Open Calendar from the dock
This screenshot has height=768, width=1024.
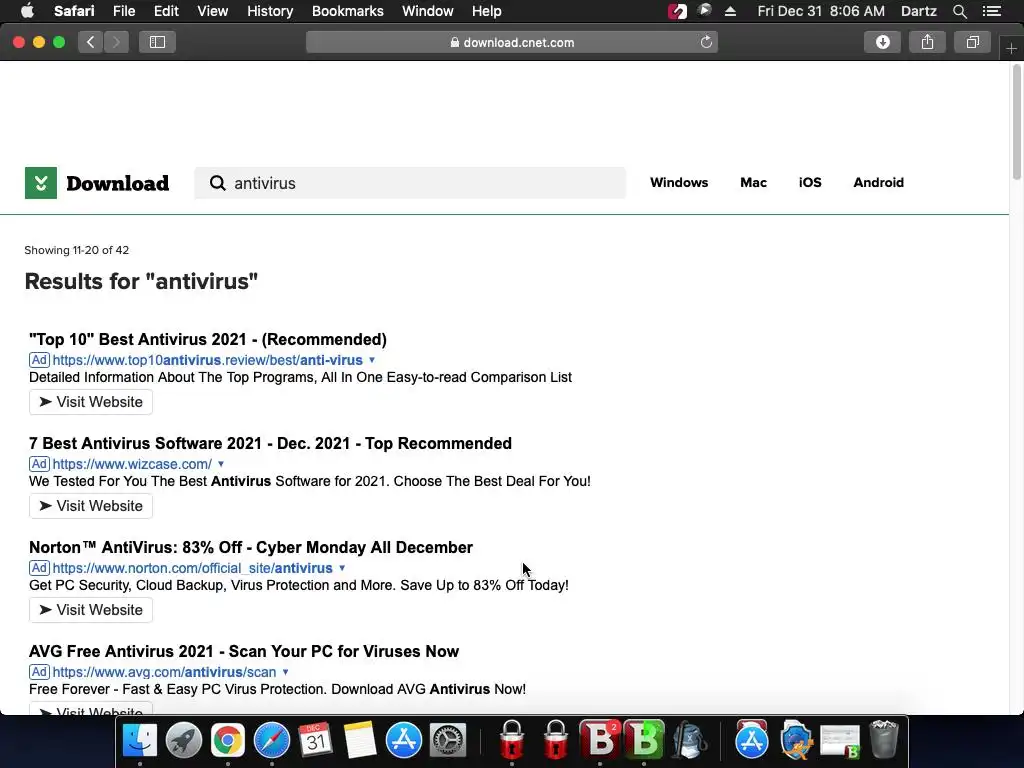pos(315,741)
